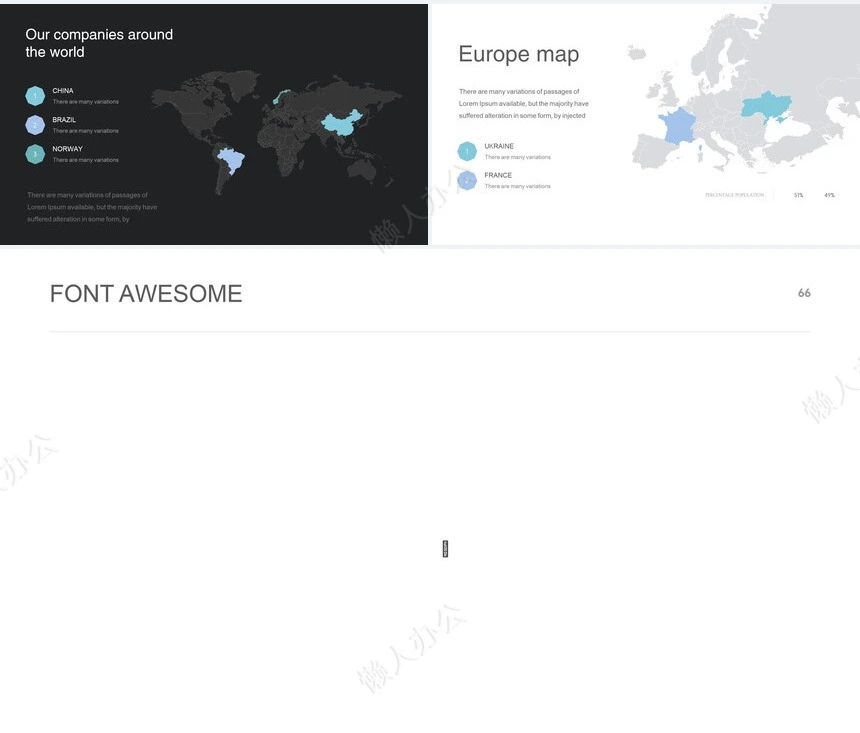Screen dimensions: 860x733
Task: Select the blue number 2 badge beside Brazil
Action: [x=35, y=125]
